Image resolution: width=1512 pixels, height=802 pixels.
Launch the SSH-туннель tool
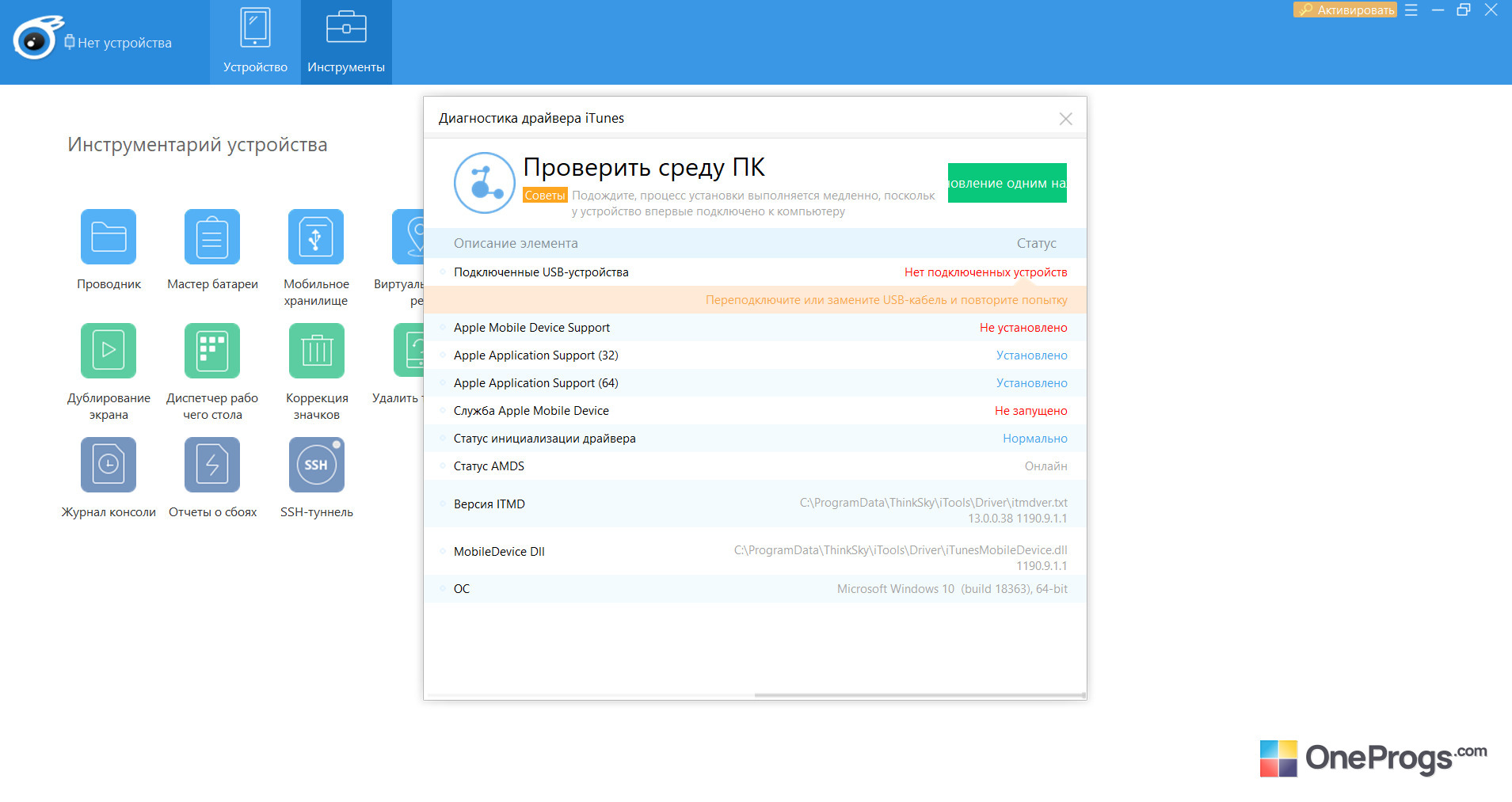pos(316,465)
